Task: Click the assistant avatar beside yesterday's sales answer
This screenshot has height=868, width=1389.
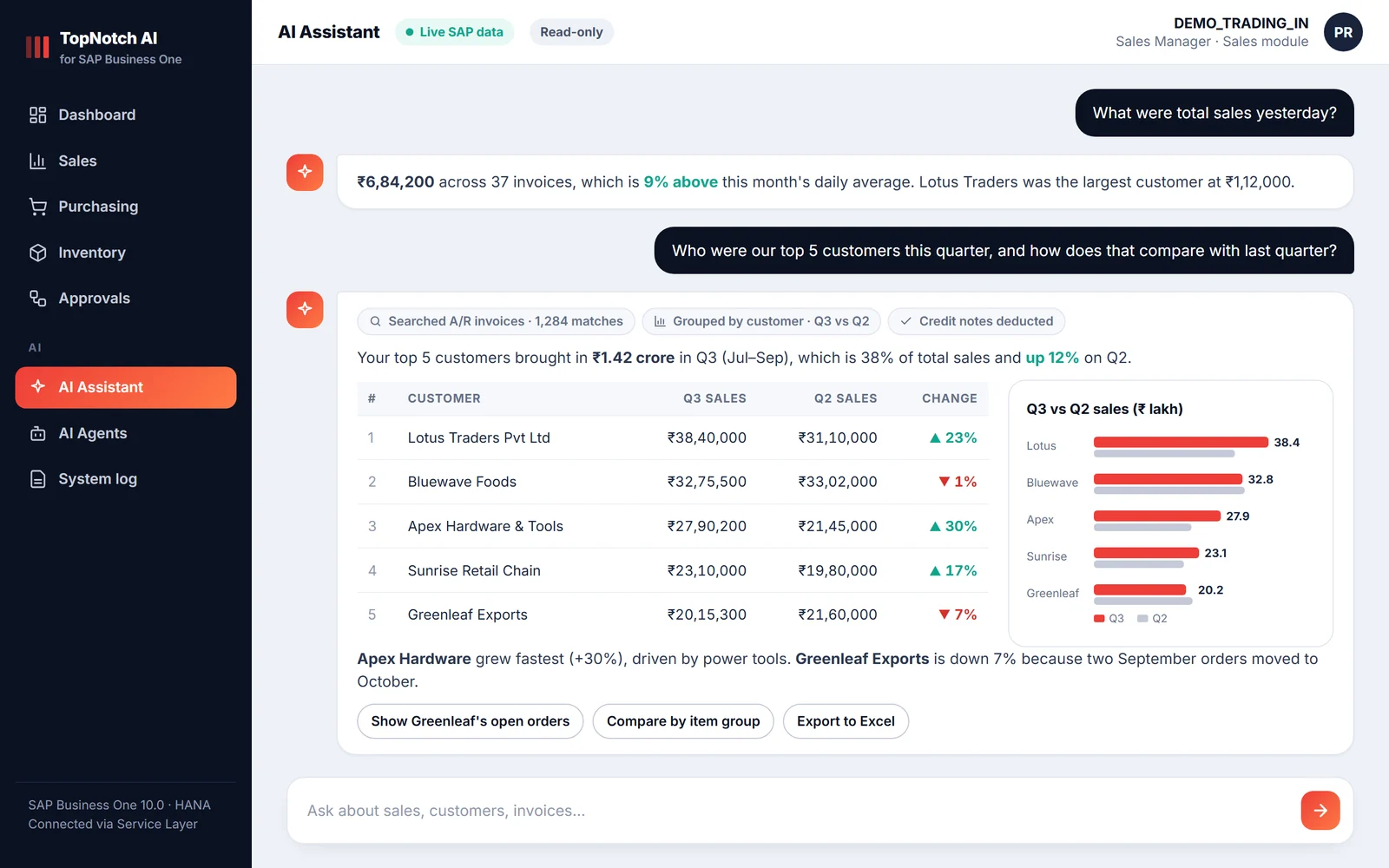Action: 305,172
